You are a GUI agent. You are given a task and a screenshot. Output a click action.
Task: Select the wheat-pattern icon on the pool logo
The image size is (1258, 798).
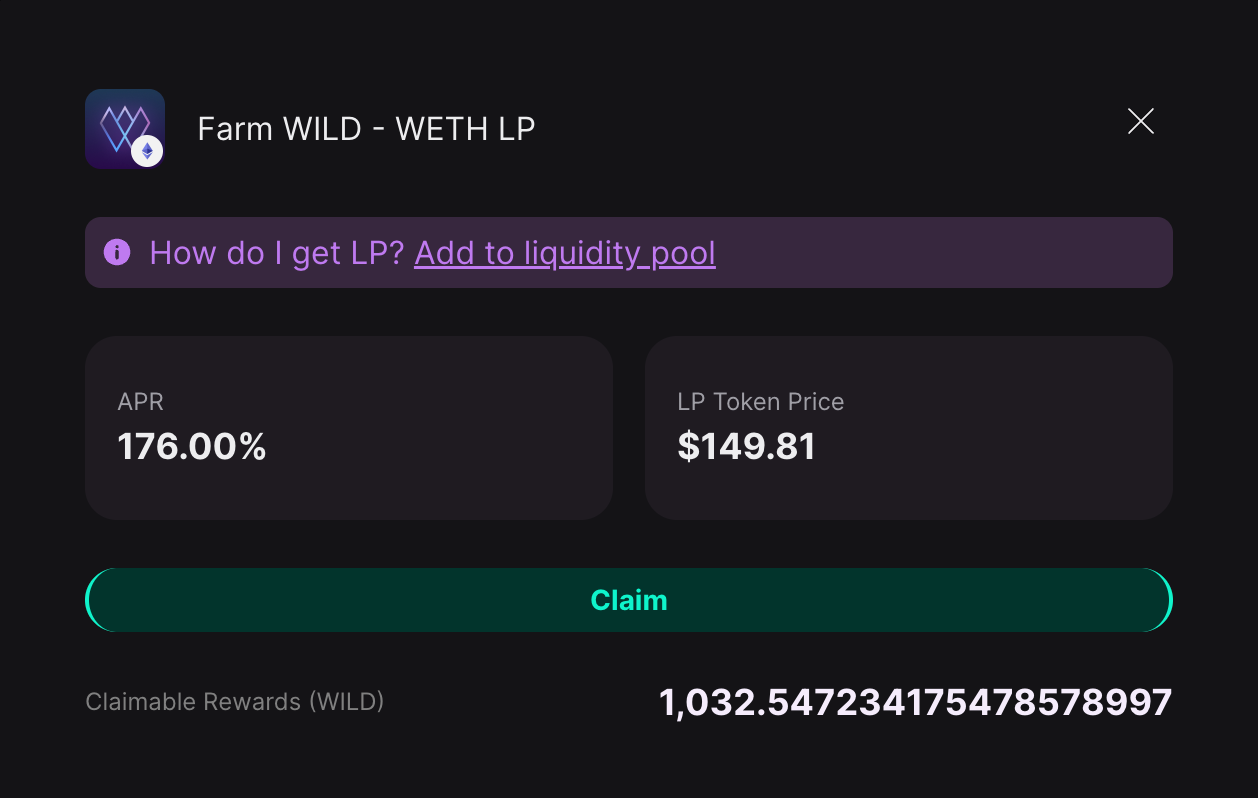[x=122, y=124]
